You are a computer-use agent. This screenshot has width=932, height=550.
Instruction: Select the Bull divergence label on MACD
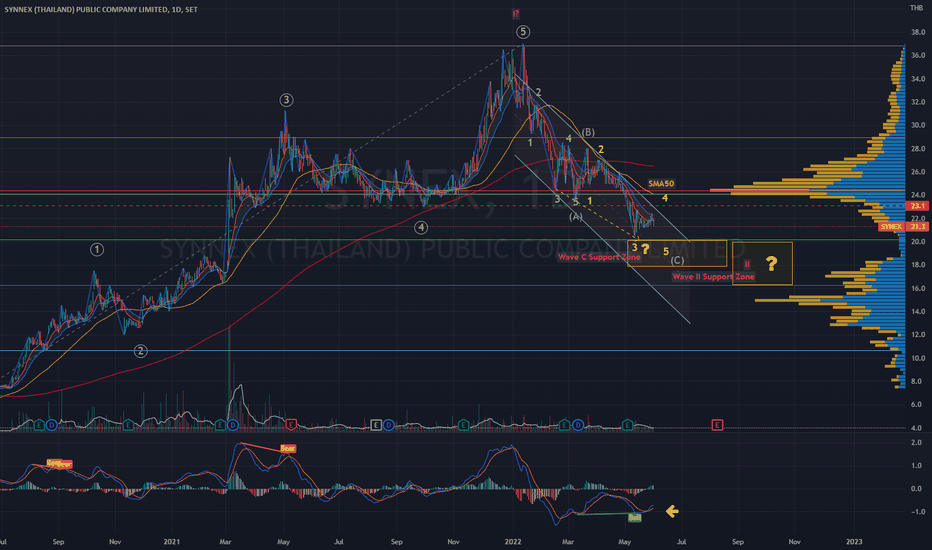tap(635, 518)
